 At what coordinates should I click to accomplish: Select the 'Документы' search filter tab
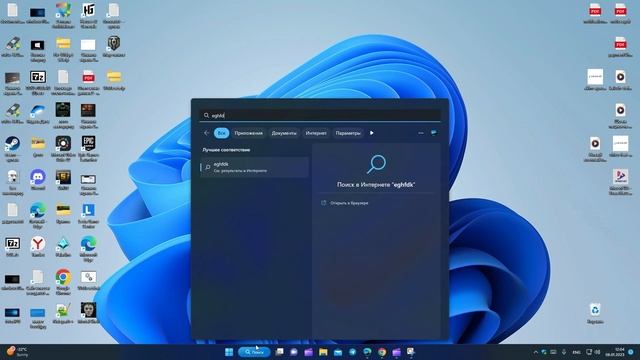coord(284,133)
